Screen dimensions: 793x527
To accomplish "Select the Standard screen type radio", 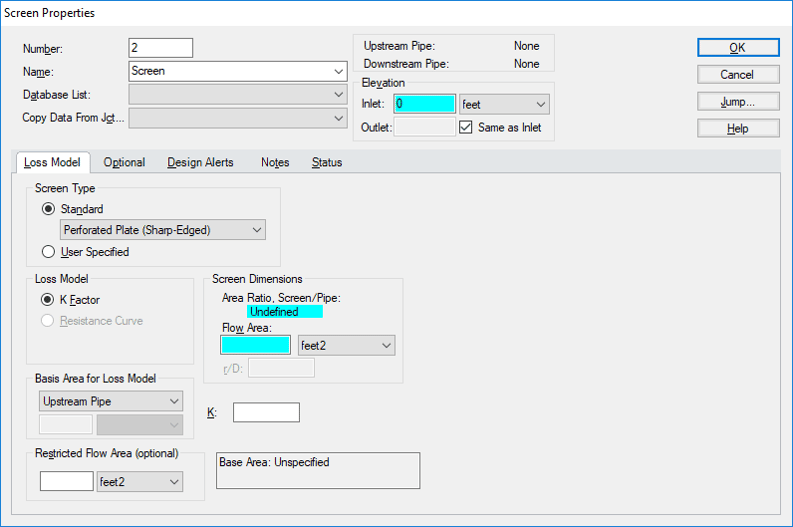I will click(x=49, y=209).
